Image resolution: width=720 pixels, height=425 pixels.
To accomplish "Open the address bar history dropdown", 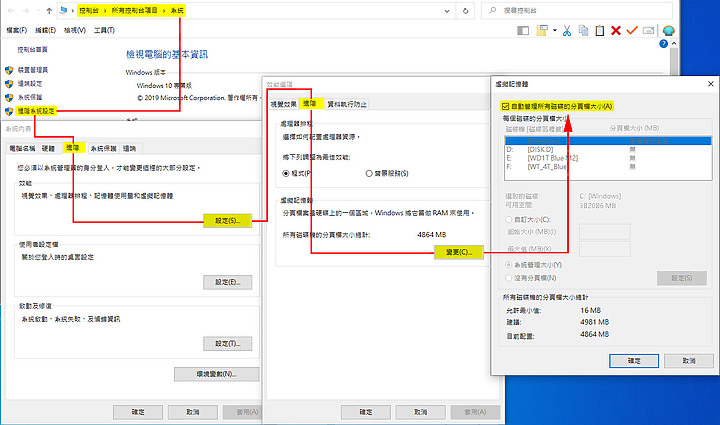I will 447,11.
